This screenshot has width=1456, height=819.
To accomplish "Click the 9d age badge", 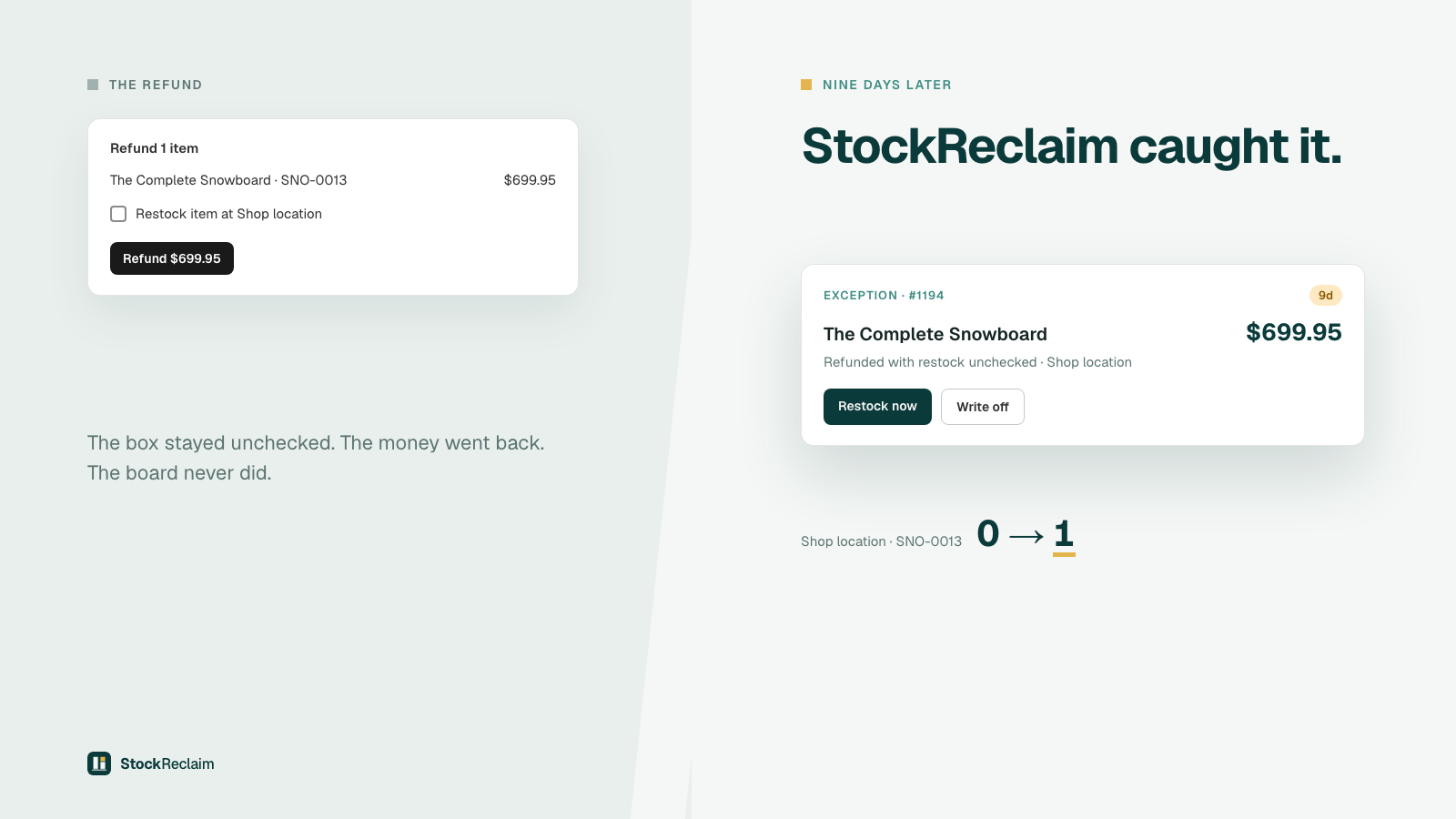I will click(x=1326, y=295).
